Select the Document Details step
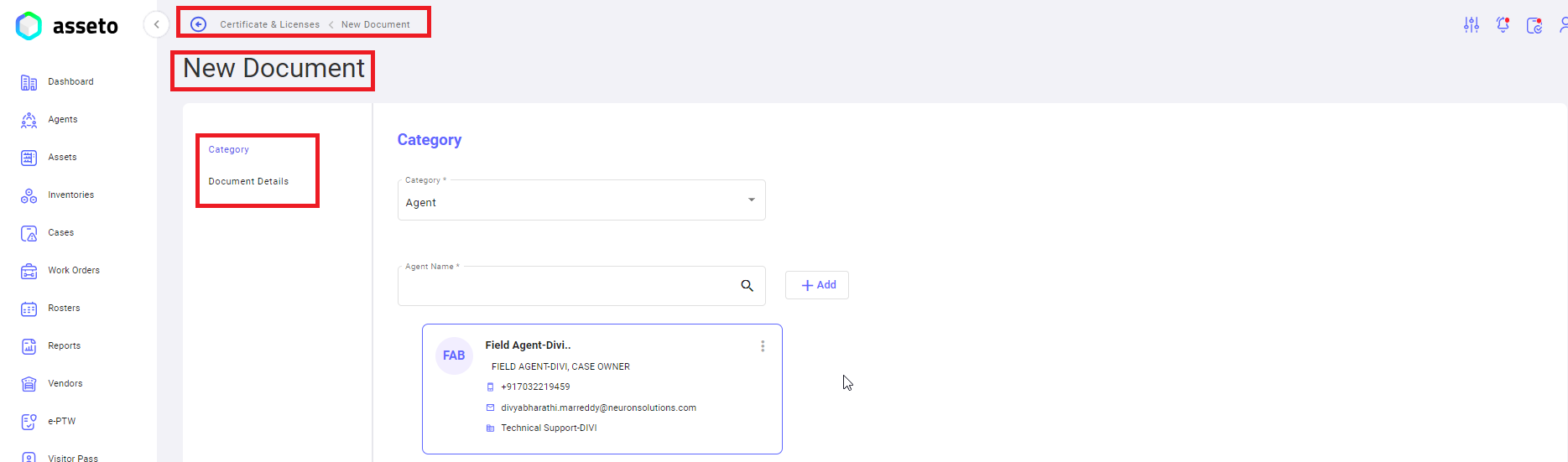Viewport: 1568px width, 462px height. pyautogui.click(x=248, y=182)
